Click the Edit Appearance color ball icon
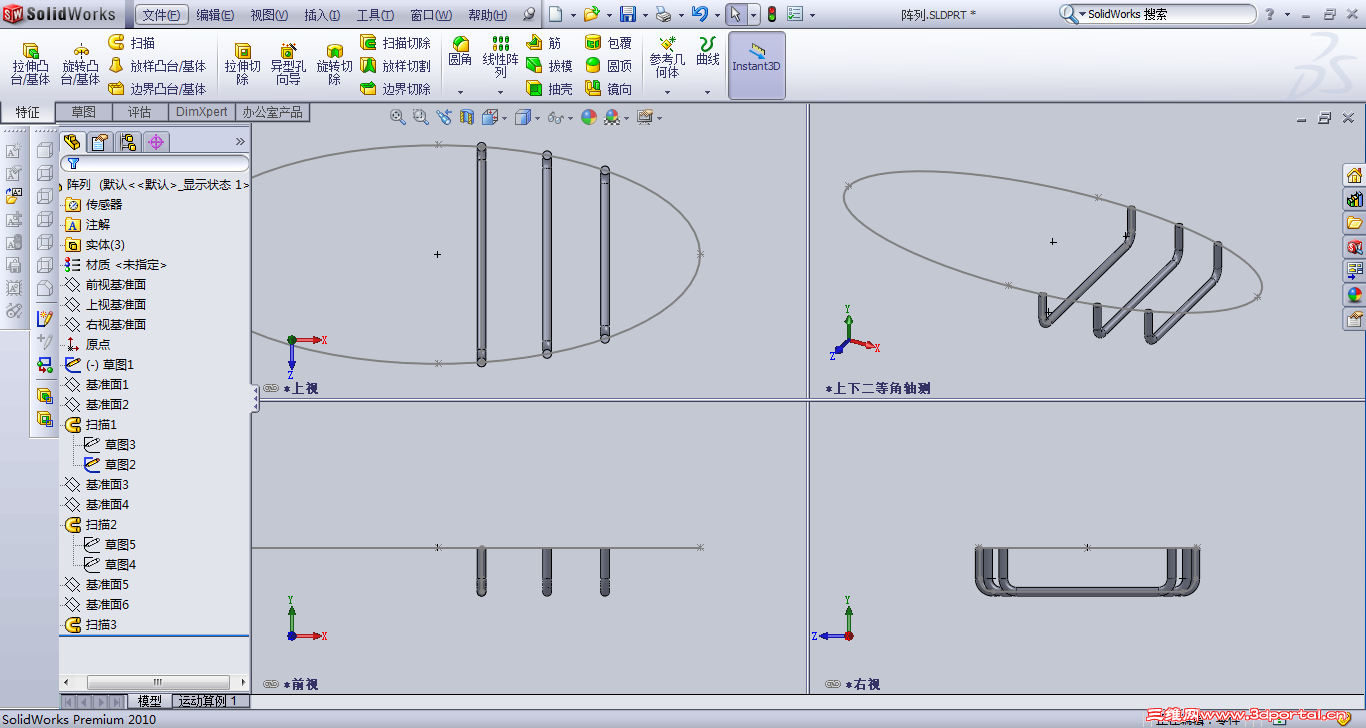Image resolution: width=1366 pixels, height=728 pixels. pyautogui.click(x=589, y=117)
